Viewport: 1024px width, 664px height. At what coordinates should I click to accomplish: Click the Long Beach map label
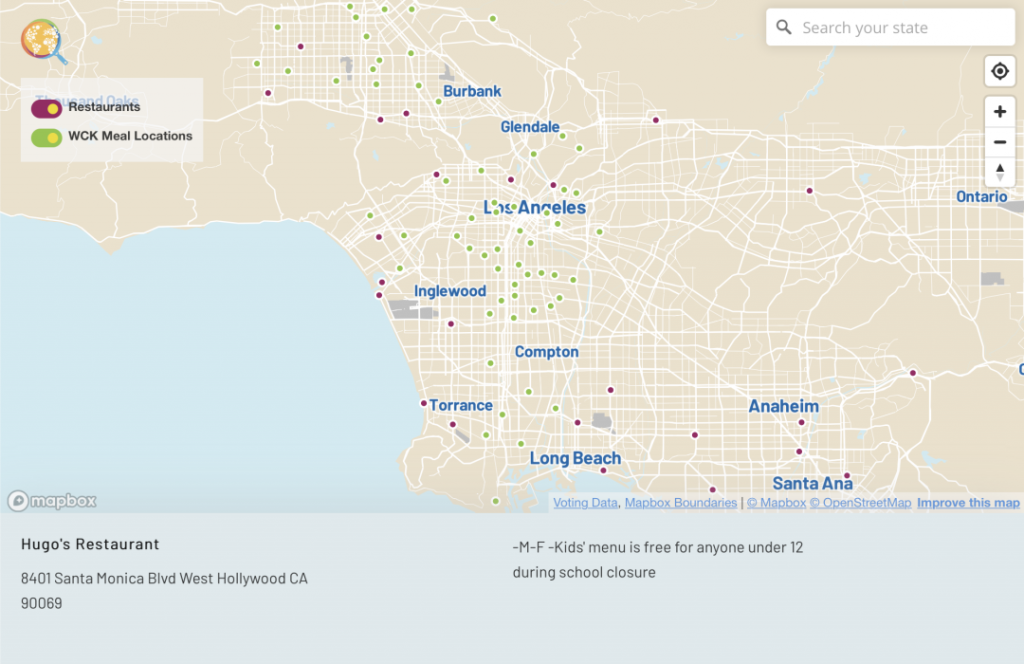(575, 458)
